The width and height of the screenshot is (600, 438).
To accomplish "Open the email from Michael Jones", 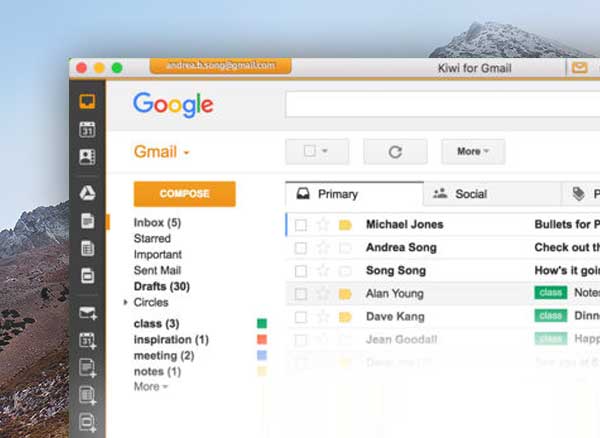I will [443, 225].
